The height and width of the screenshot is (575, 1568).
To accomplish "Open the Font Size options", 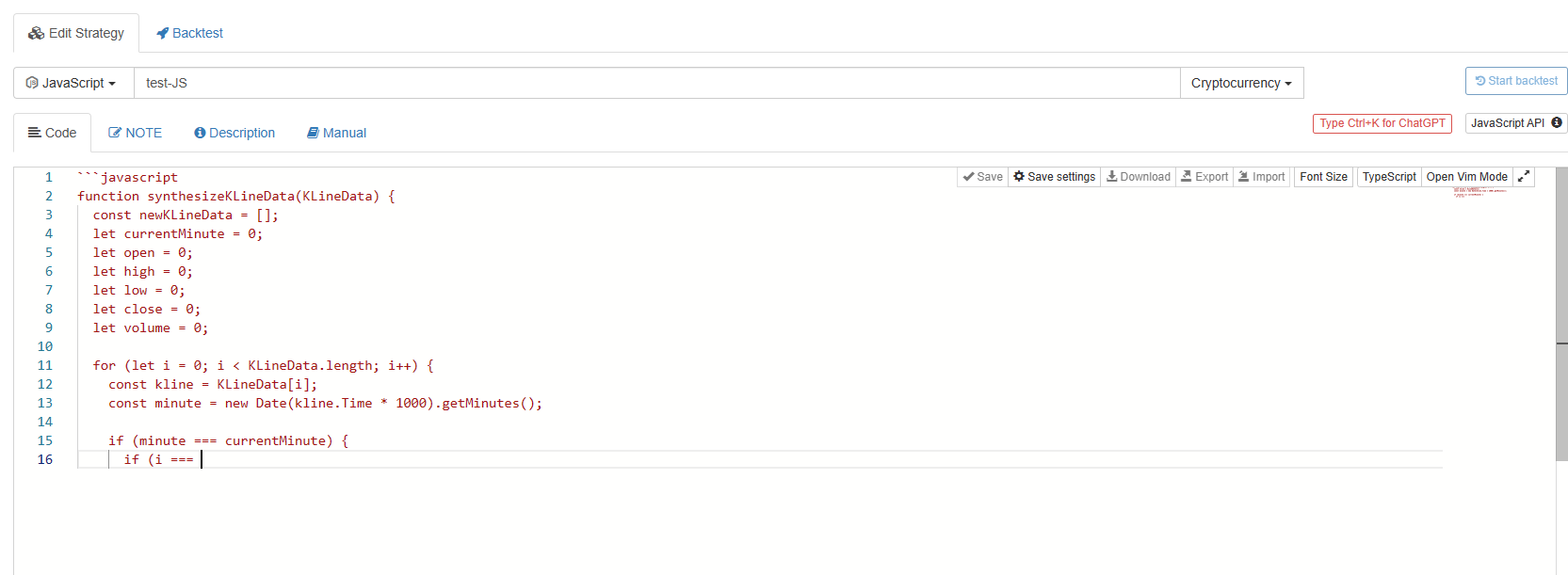I will [x=1323, y=177].
